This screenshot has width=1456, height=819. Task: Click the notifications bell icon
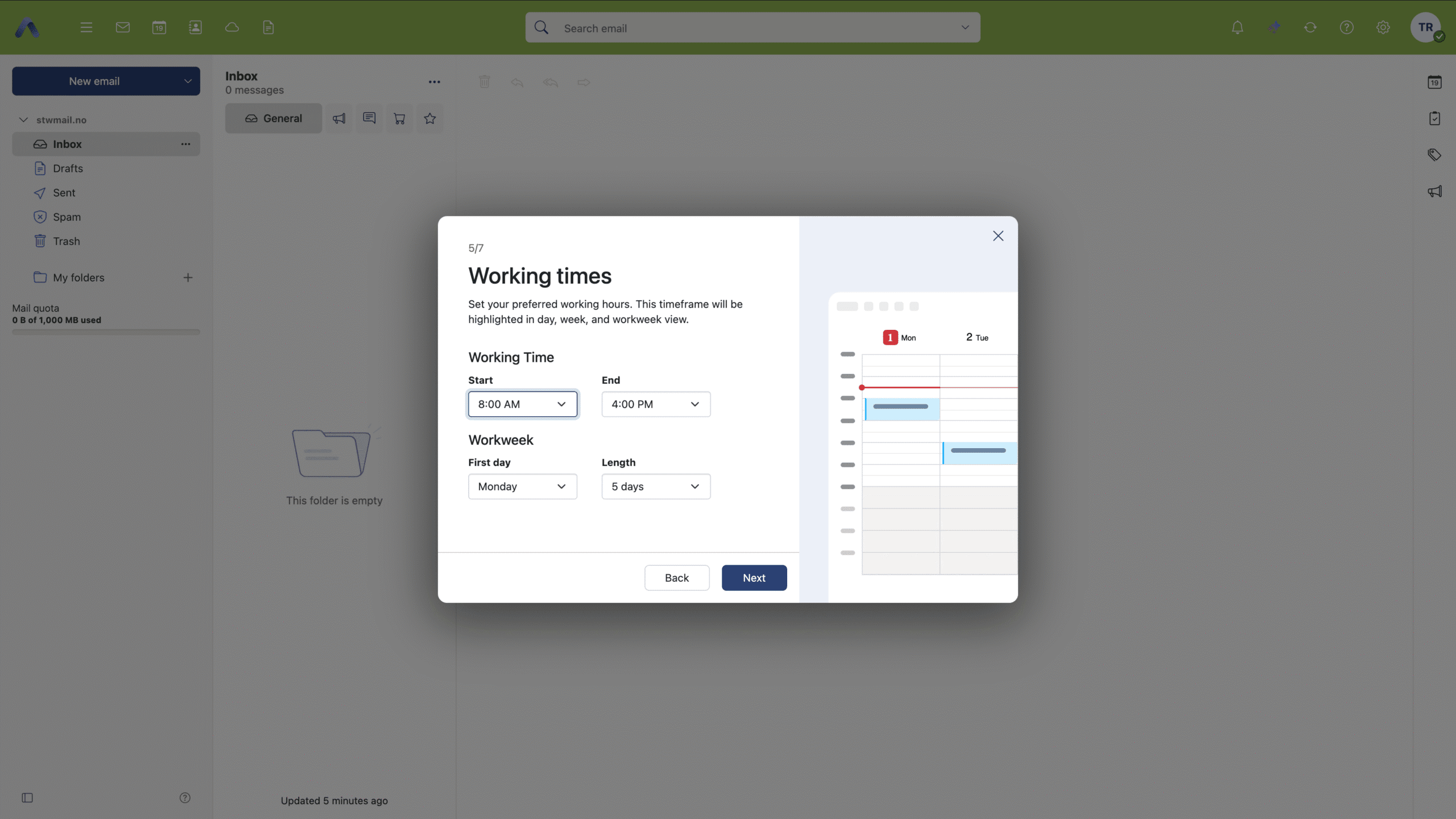tap(1237, 27)
